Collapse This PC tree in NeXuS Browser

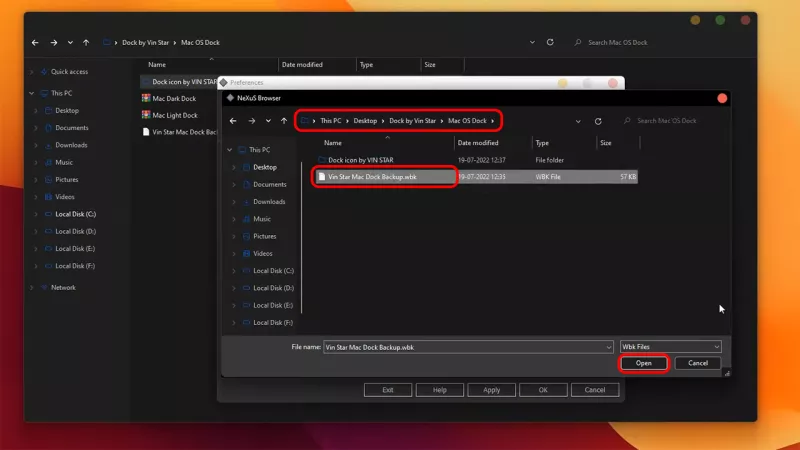coord(230,150)
